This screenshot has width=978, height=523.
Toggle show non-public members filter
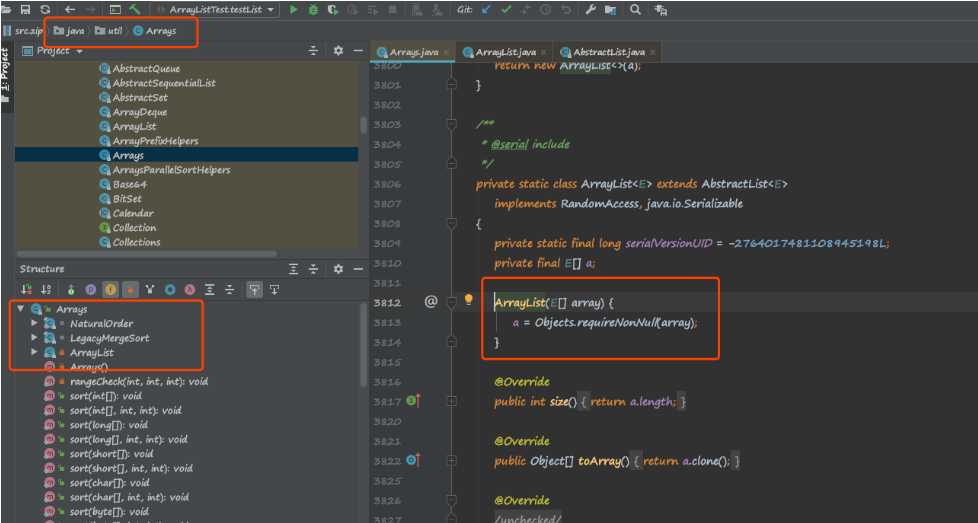coord(130,289)
